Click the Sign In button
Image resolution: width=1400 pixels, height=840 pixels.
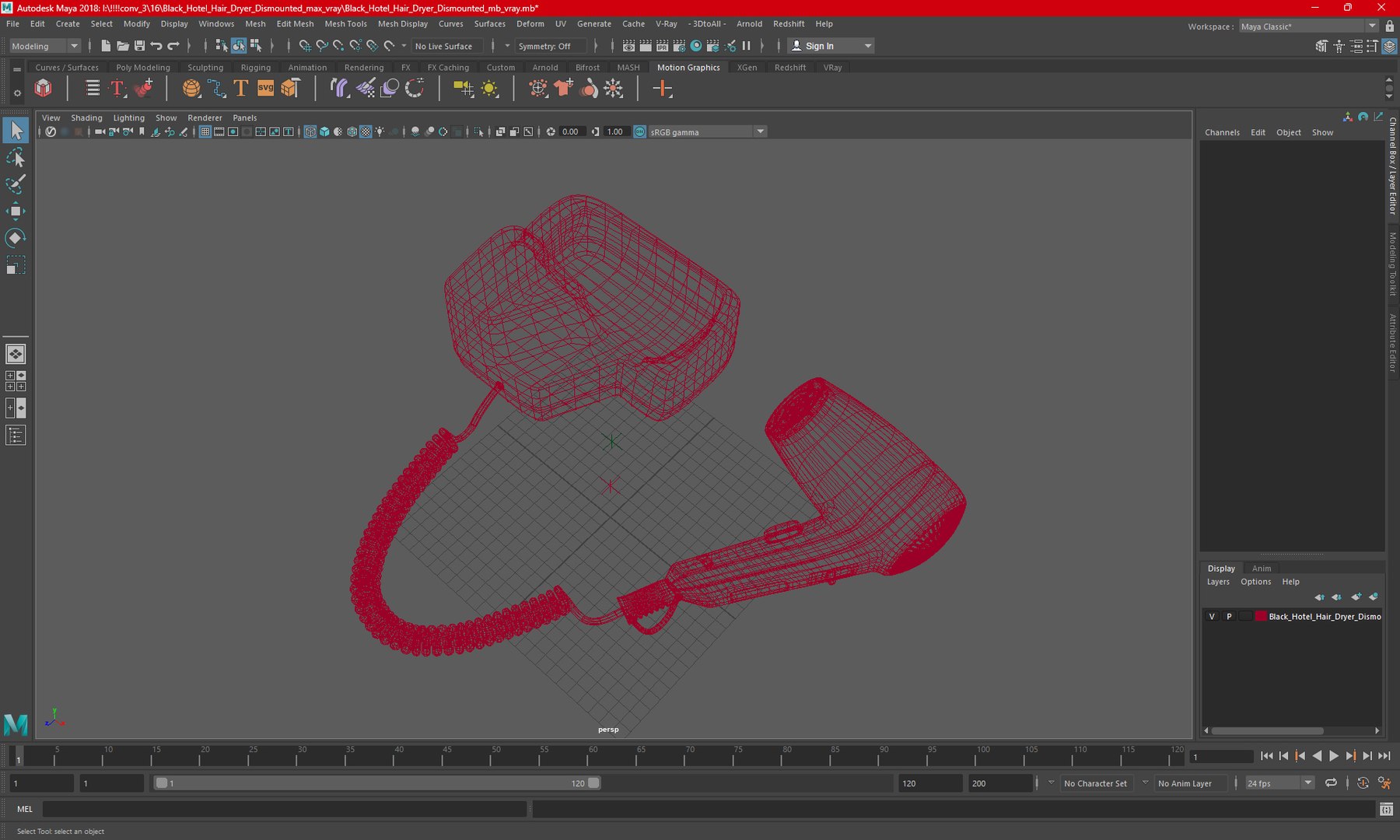[x=830, y=46]
